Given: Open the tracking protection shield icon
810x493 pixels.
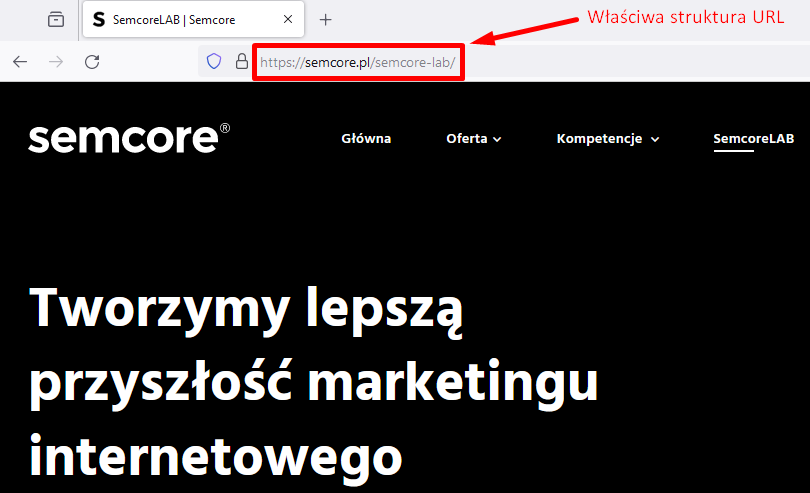Looking at the screenshot, I should [214, 61].
